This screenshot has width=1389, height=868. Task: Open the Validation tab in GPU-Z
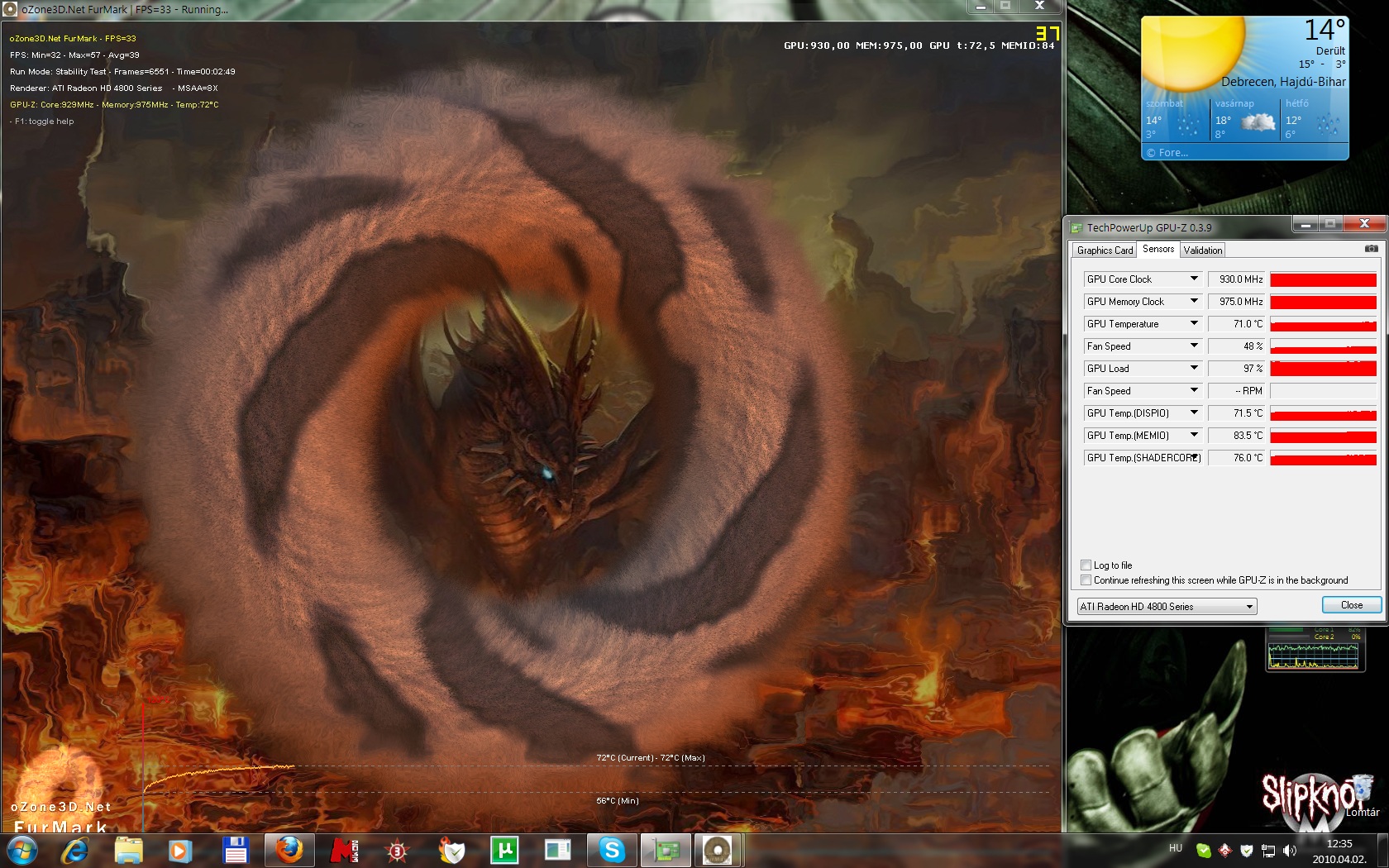coord(1202,250)
